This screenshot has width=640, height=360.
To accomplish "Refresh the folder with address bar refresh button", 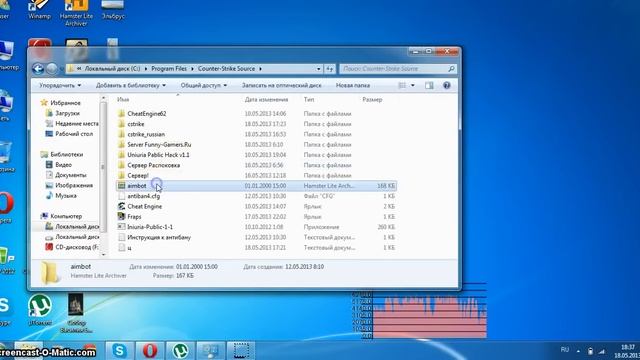I will (330, 69).
